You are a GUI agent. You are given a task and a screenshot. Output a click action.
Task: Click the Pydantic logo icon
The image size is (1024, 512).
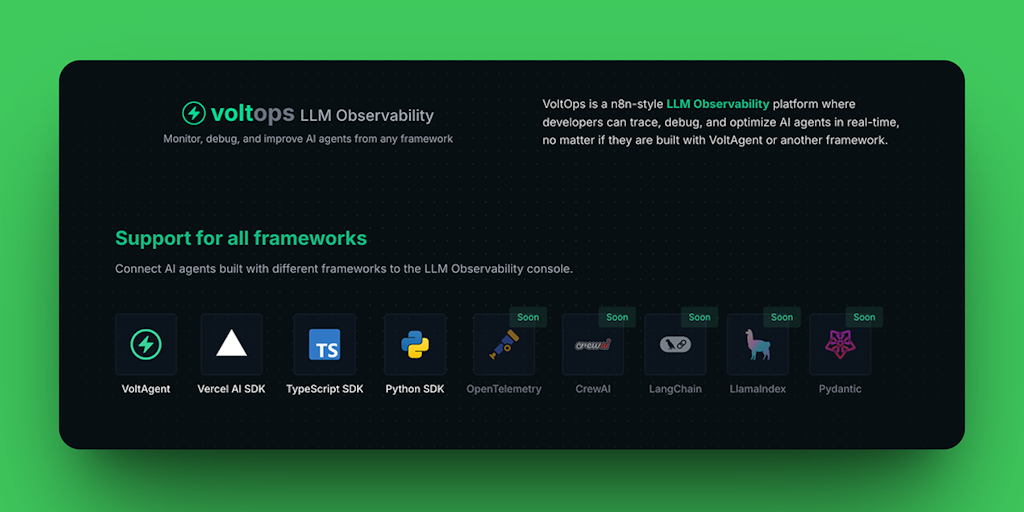(x=840, y=344)
